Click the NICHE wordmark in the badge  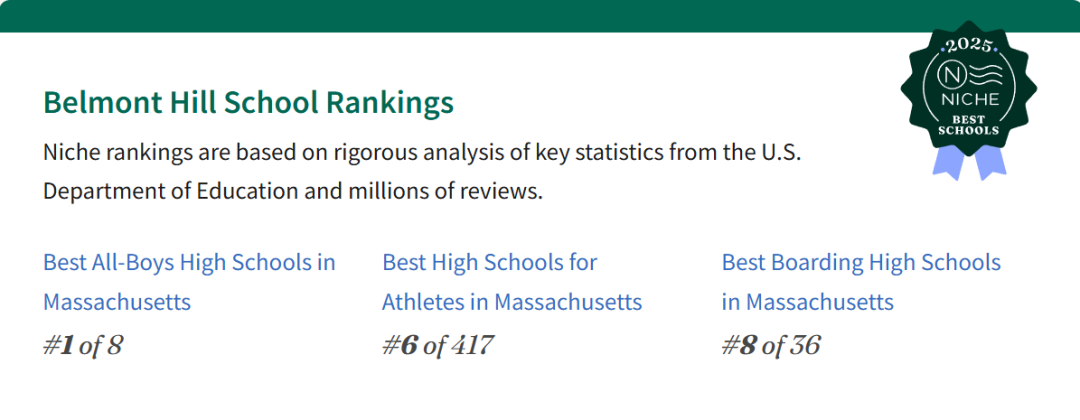(968, 100)
